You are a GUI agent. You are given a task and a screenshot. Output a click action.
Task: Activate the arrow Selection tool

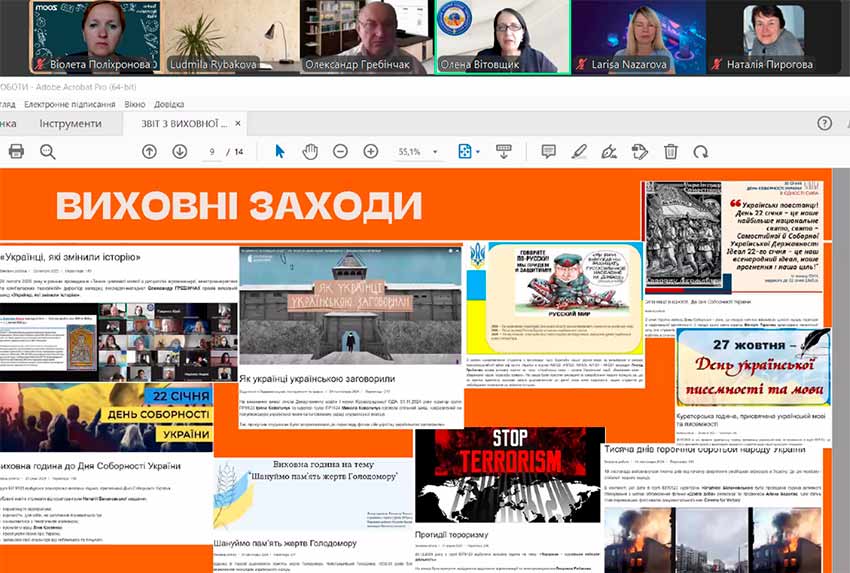(x=280, y=151)
